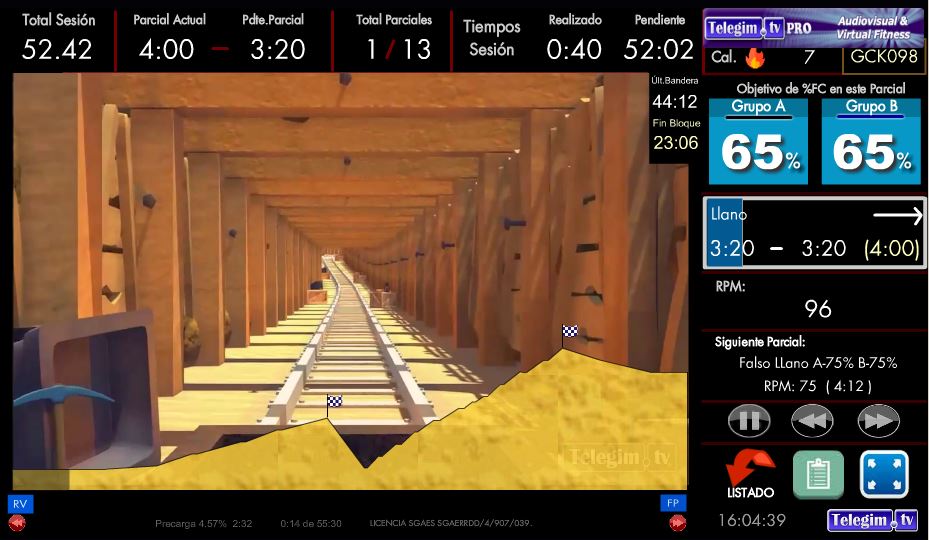The image size is (929, 540).
Task: Click the checkered flag on the right hill
Action: point(569,332)
